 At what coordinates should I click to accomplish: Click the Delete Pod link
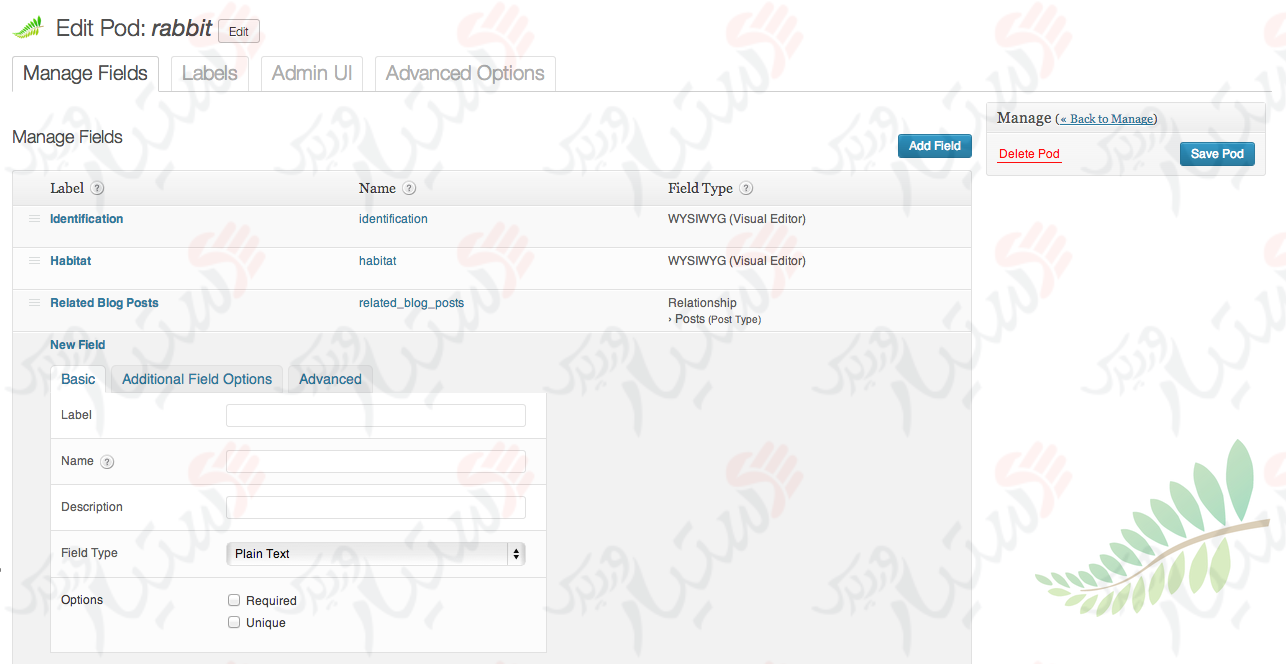point(1028,153)
